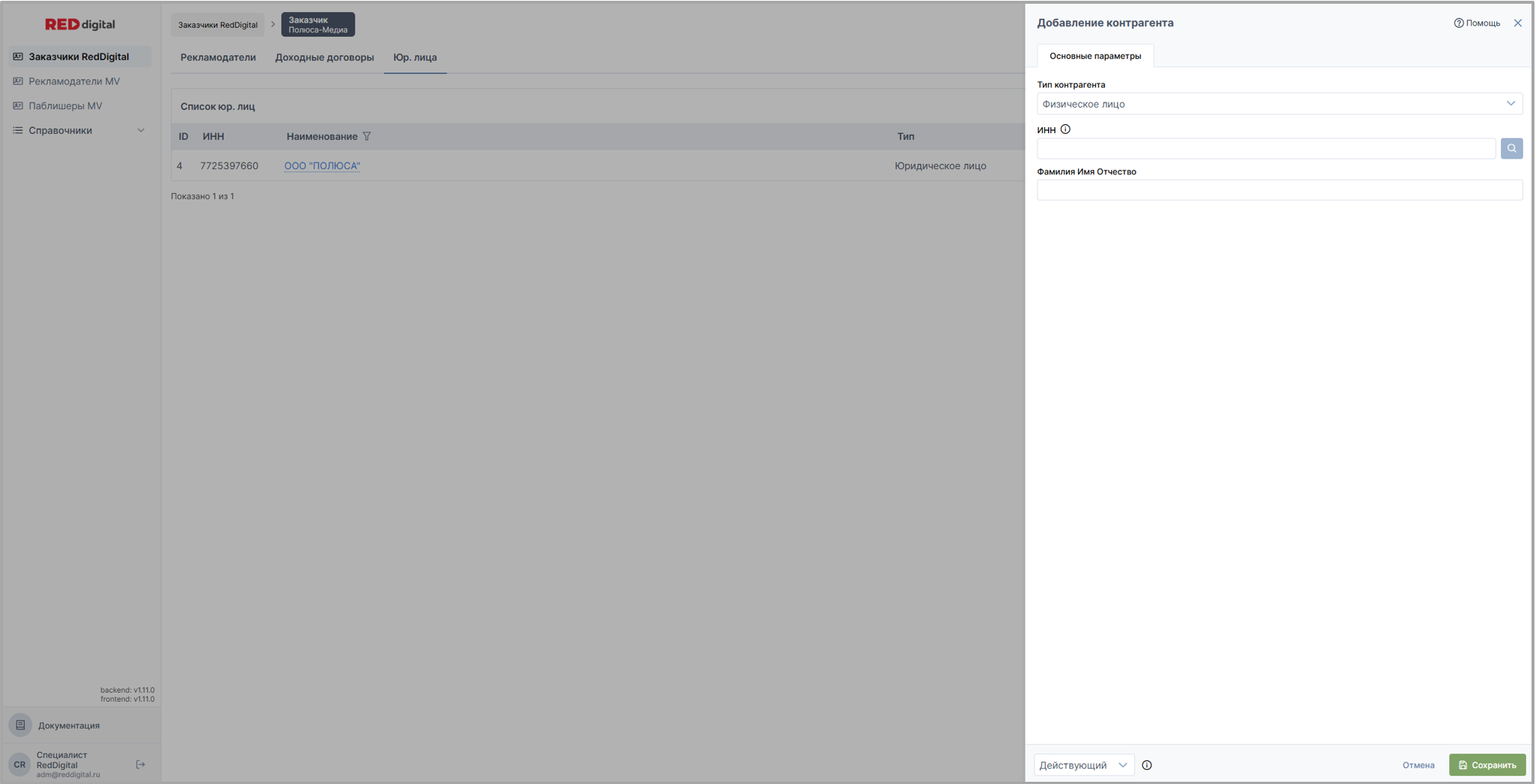The height and width of the screenshot is (784, 1536).
Task: Open Документация from the sidebar icon
Action: [x=20, y=725]
